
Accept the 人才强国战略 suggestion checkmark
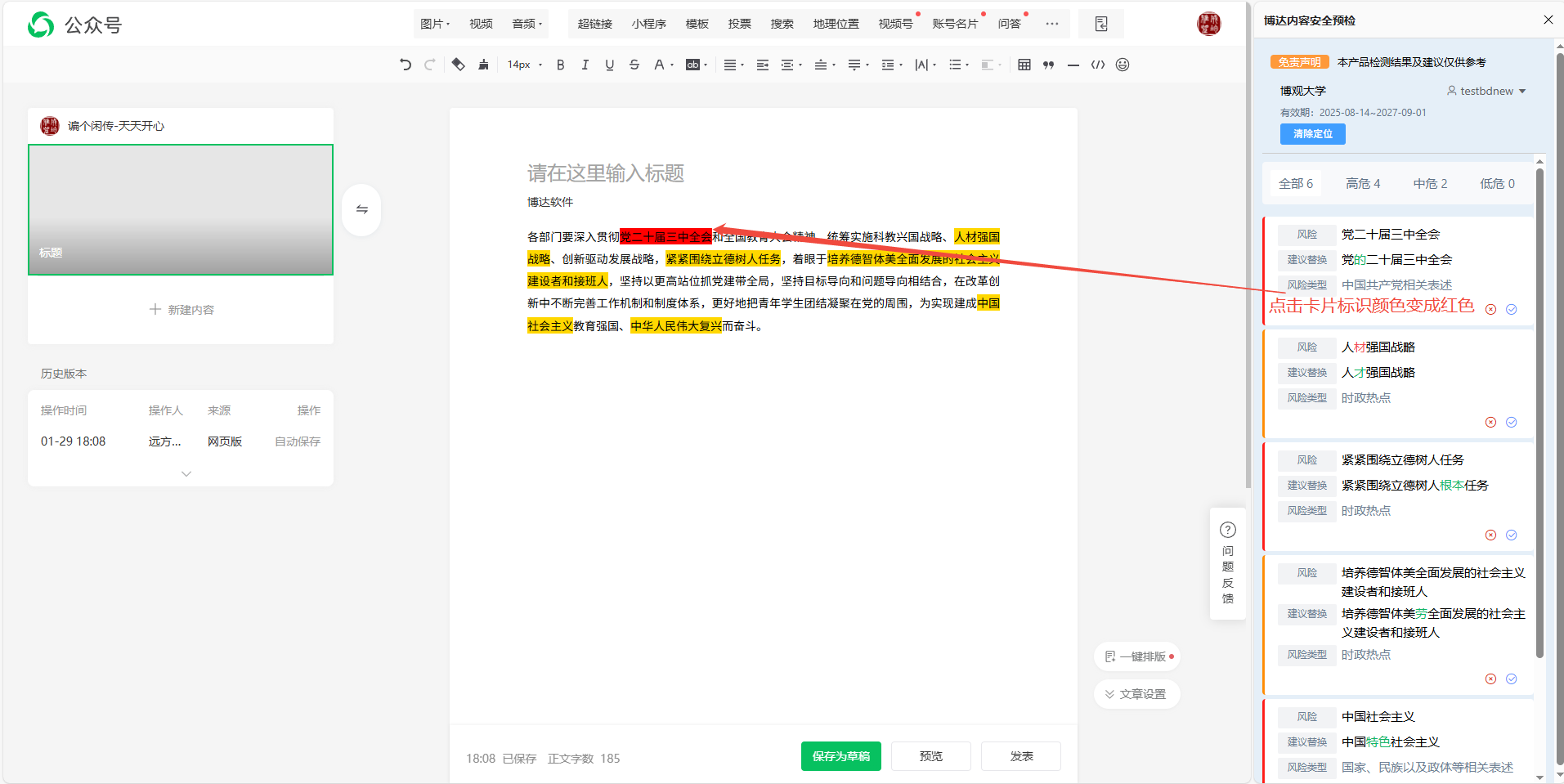pyautogui.click(x=1512, y=423)
